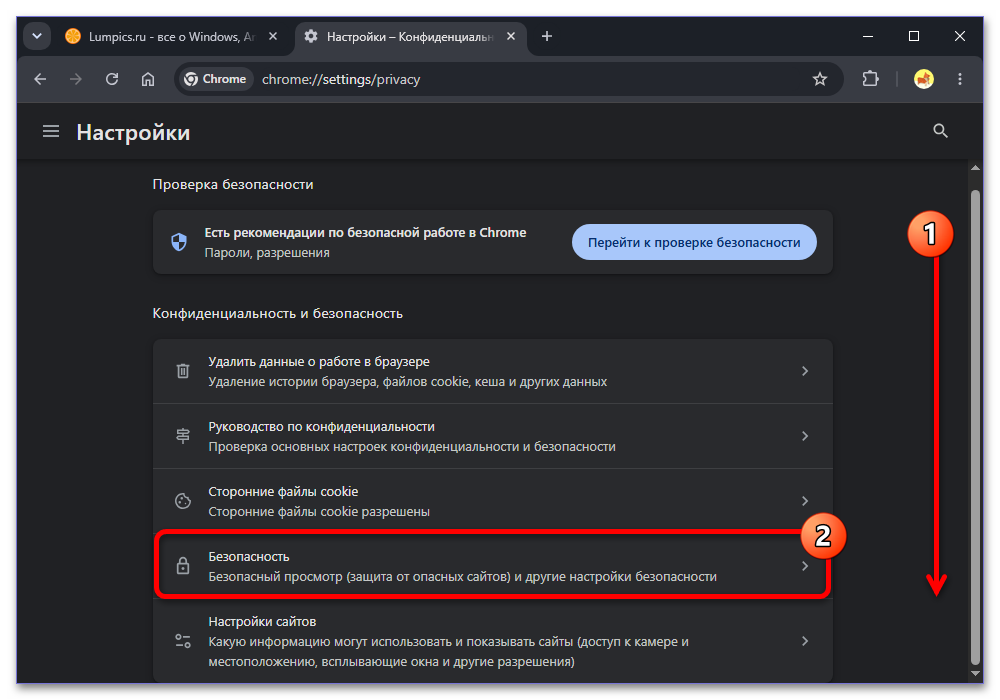The image size is (1000, 700).
Task: Close the Настройки settings tab
Action: (511, 36)
